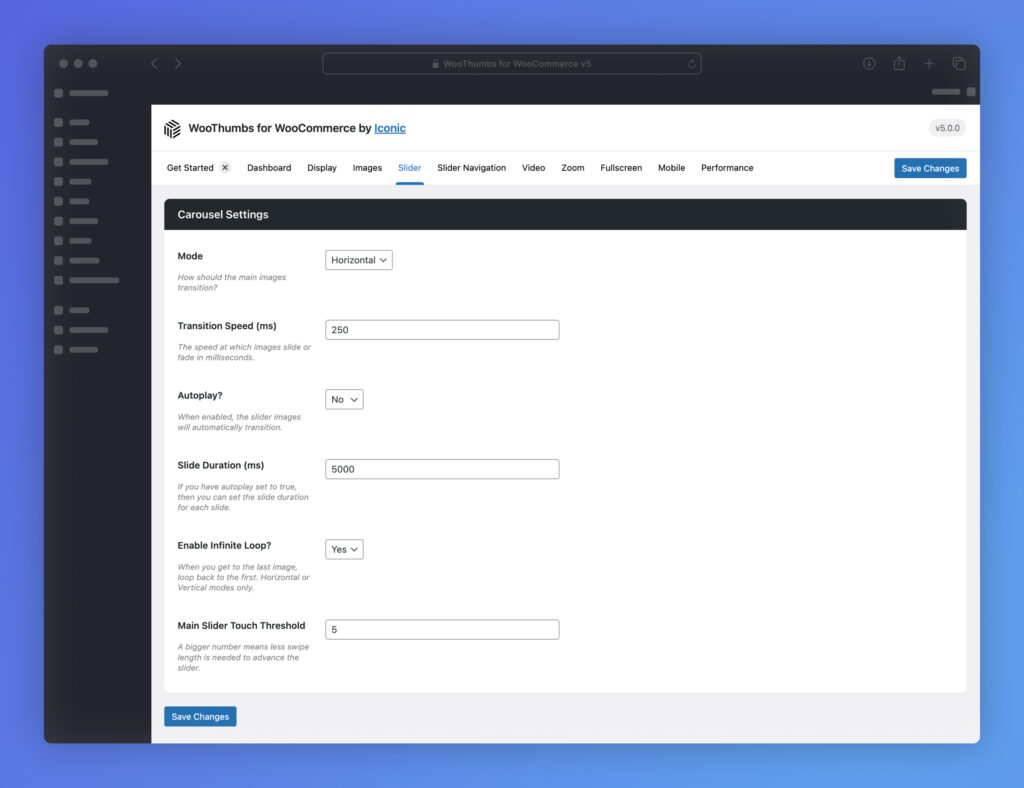Viewport: 1024px width, 788px height.
Task: Go to the Performance tab
Action: pyautogui.click(x=727, y=167)
